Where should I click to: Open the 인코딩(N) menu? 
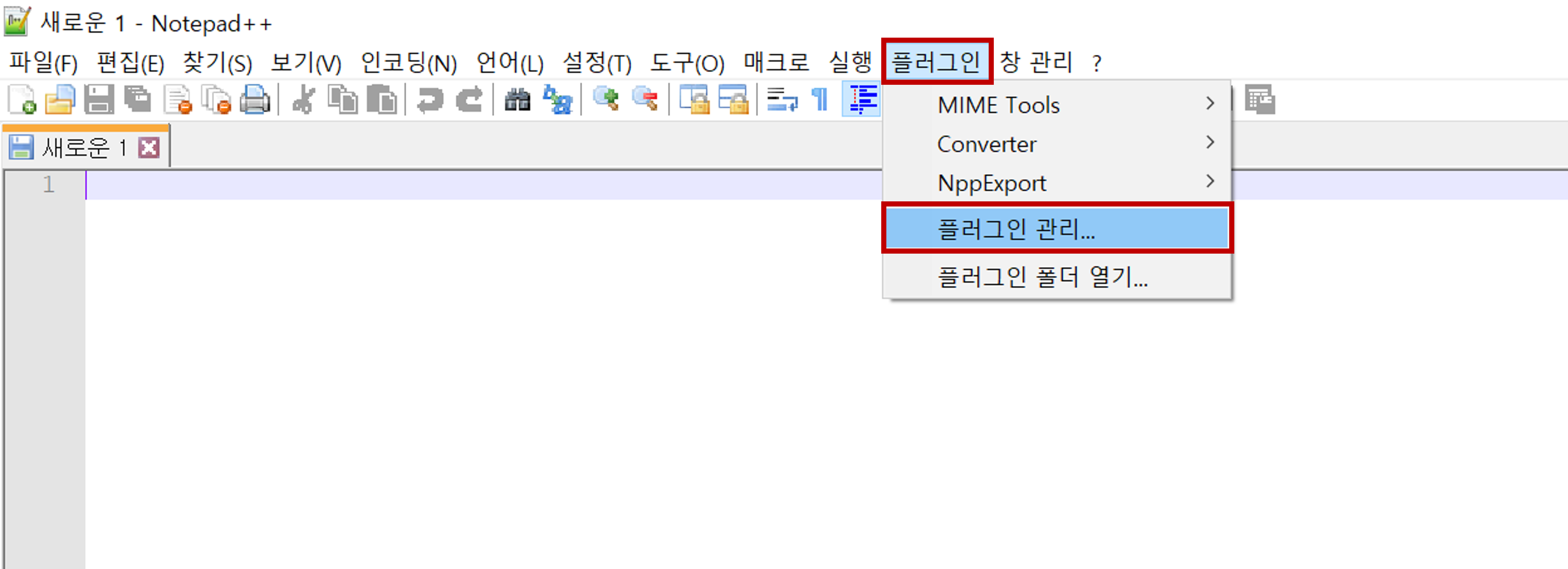coord(408,62)
